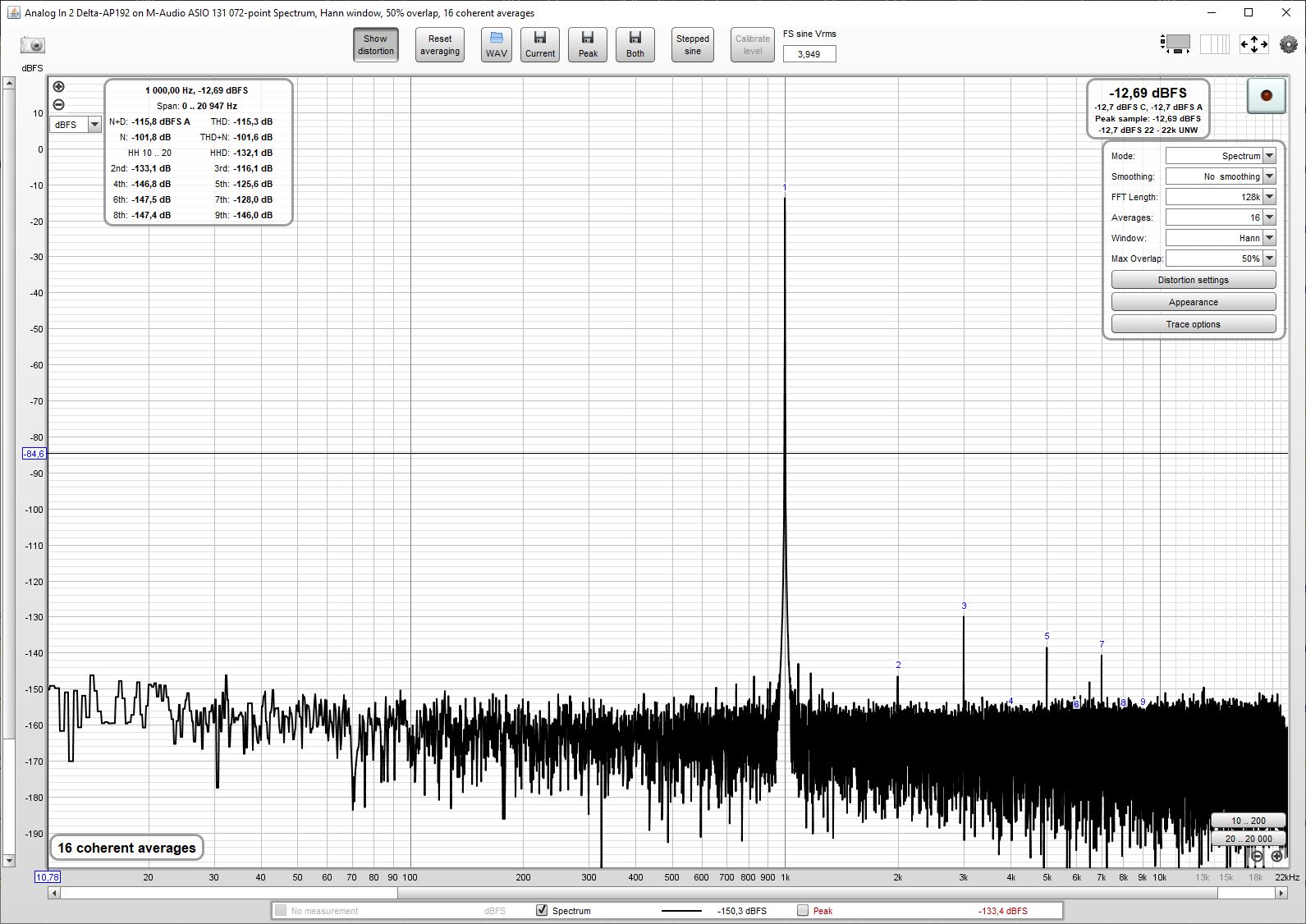1306x924 pixels.
Task: Click Distortion settings button
Action: [1193, 280]
